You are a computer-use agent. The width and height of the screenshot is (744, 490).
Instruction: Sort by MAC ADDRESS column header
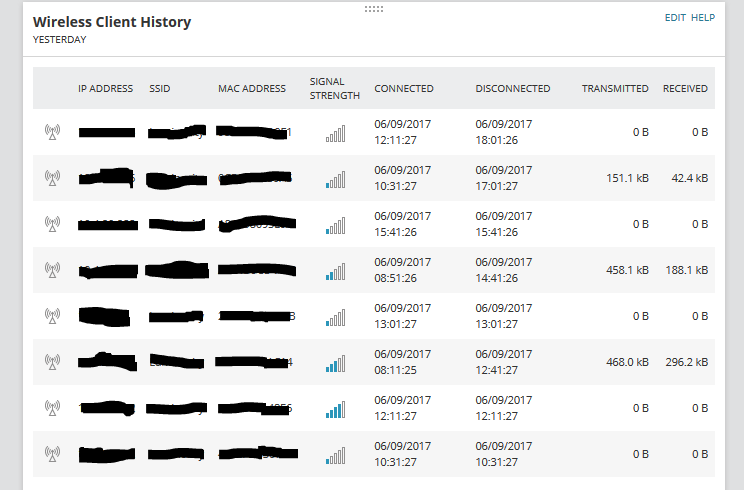click(252, 89)
